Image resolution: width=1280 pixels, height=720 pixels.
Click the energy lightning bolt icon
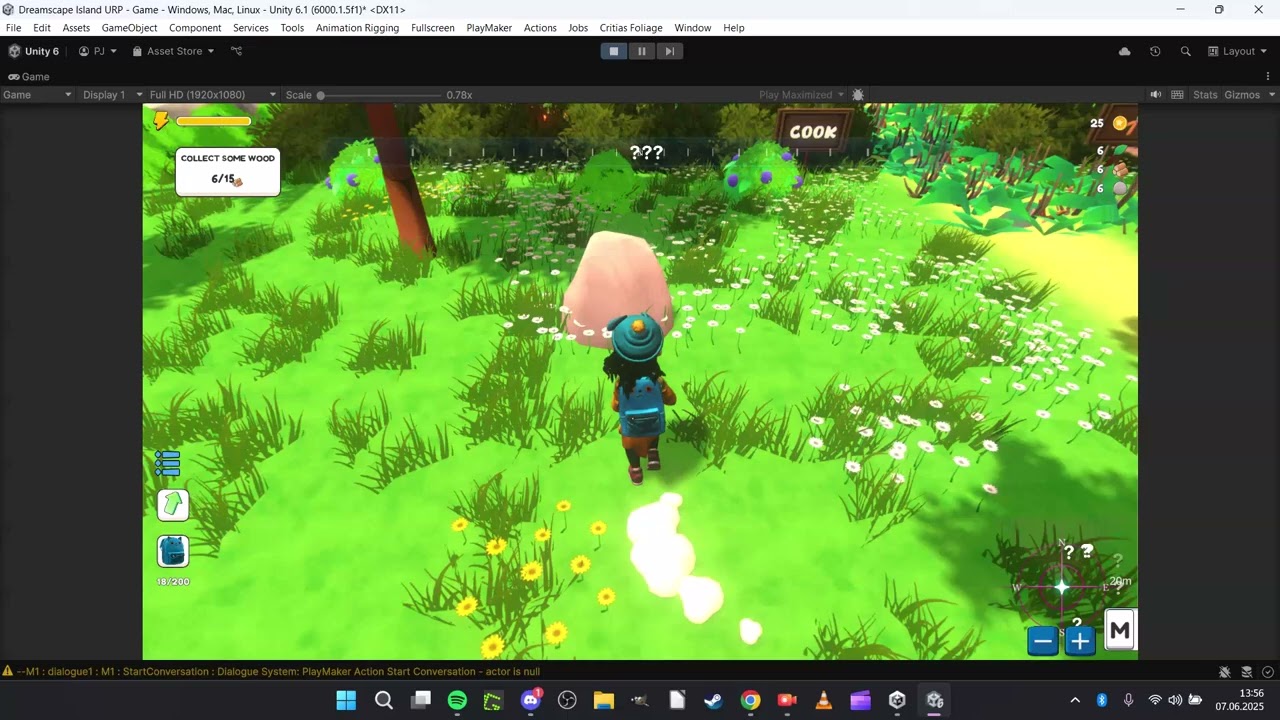(x=161, y=121)
